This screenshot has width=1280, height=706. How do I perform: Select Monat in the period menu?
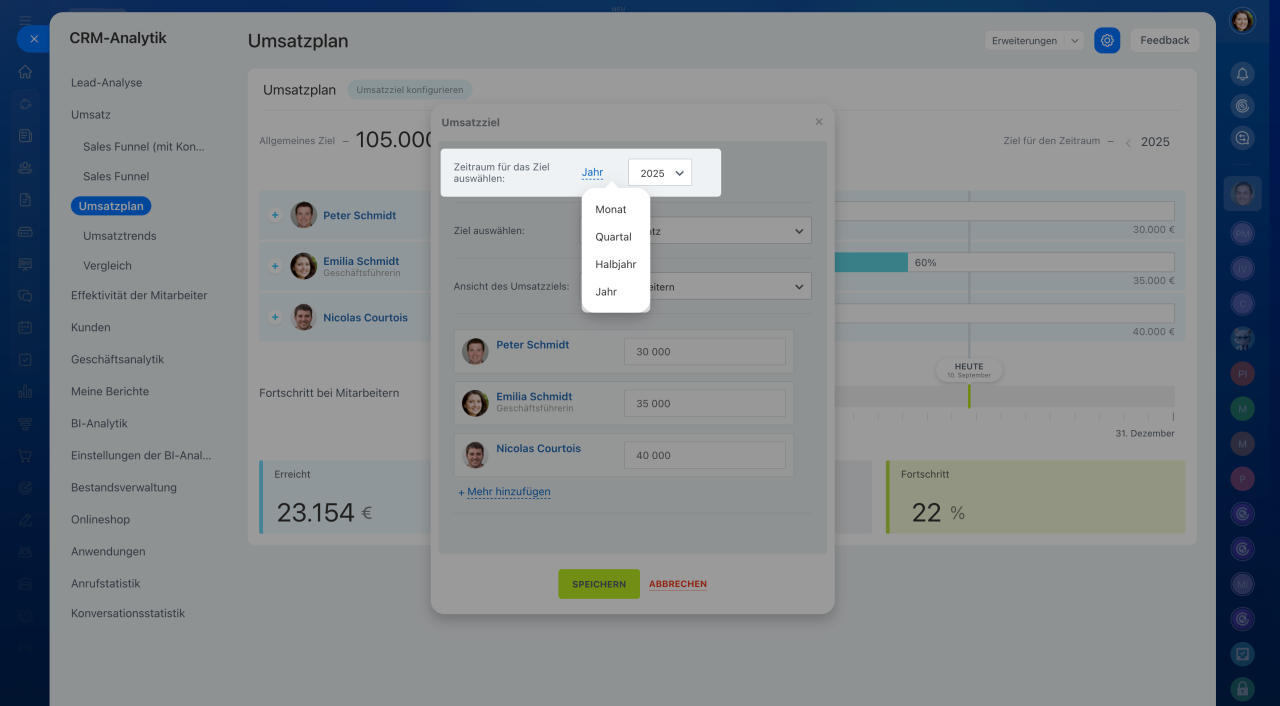(x=611, y=209)
